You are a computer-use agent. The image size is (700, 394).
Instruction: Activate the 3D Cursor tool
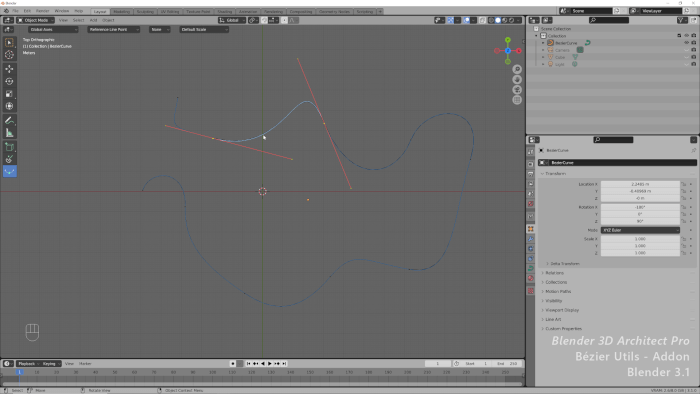pos(9,55)
